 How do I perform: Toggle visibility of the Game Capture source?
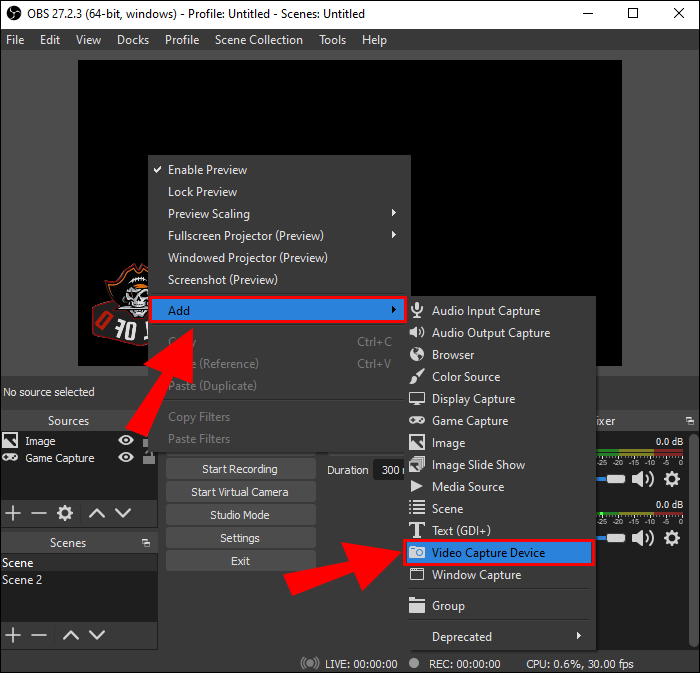(x=126, y=458)
